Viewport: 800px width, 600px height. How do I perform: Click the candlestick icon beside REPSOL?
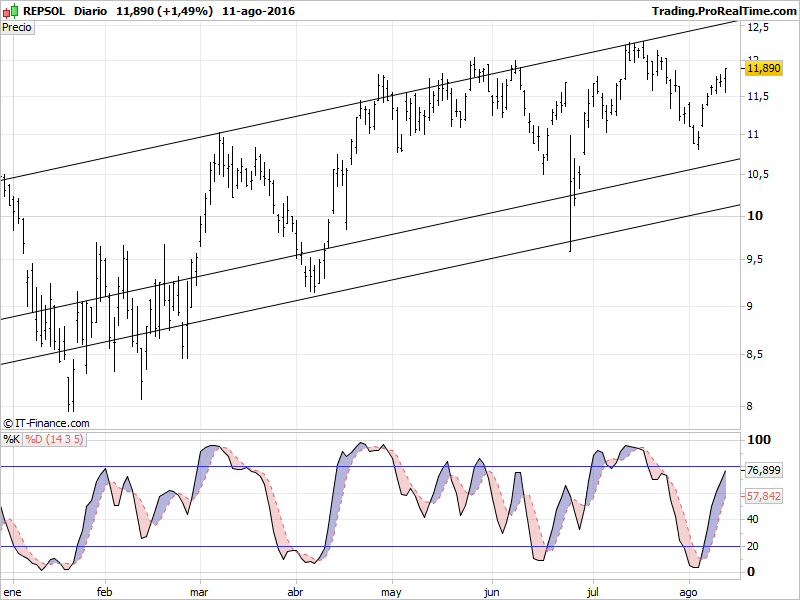(x=11, y=10)
